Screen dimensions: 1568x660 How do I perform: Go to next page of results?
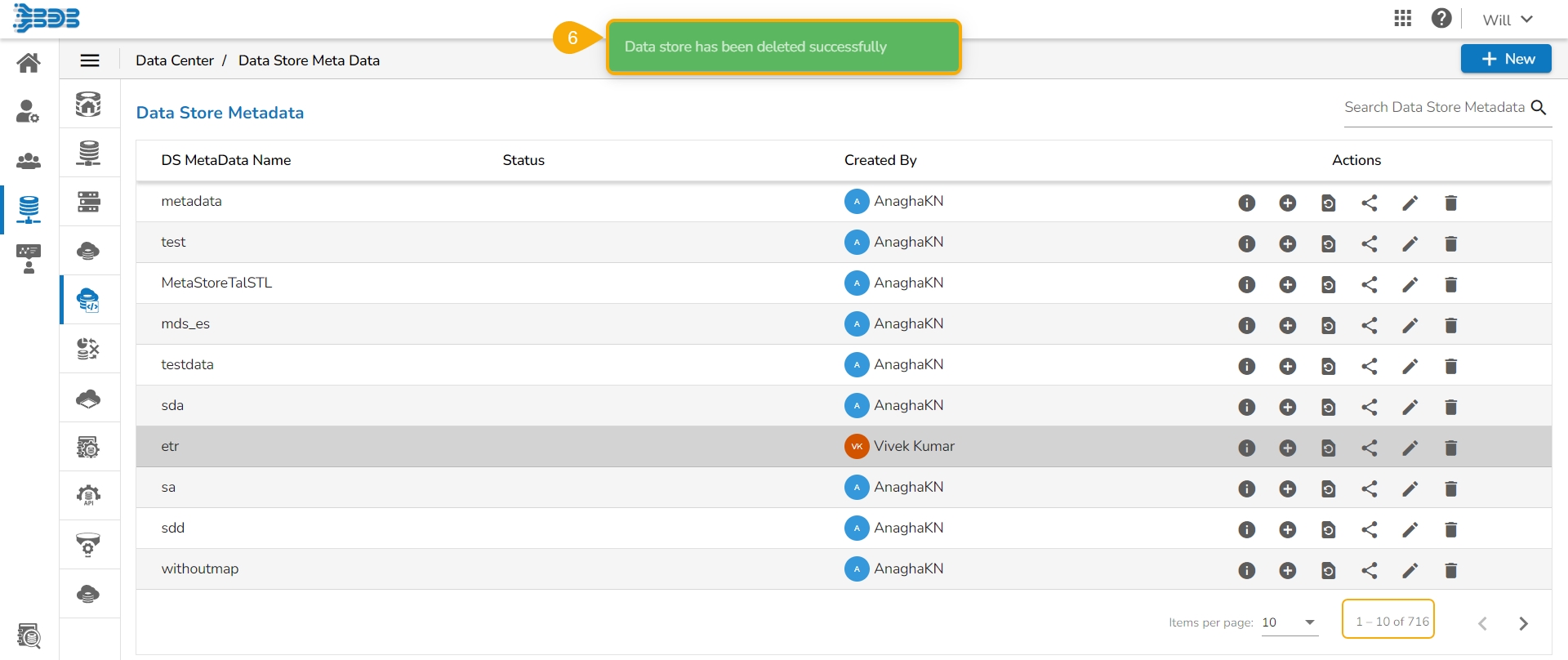(x=1523, y=623)
